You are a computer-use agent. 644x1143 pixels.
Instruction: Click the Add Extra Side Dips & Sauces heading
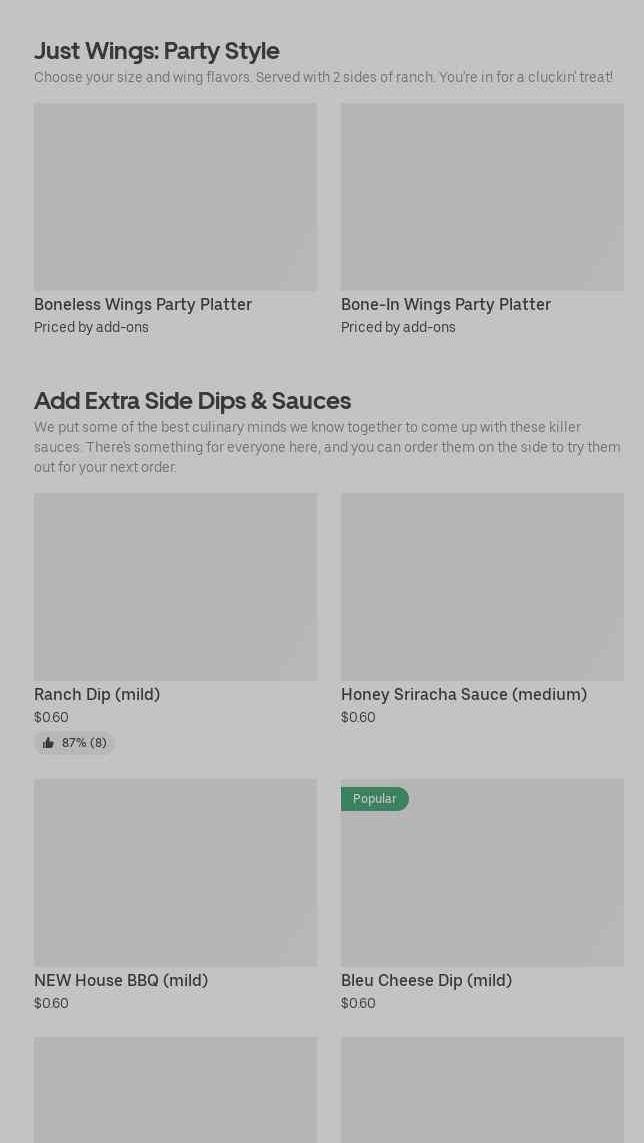(x=192, y=400)
